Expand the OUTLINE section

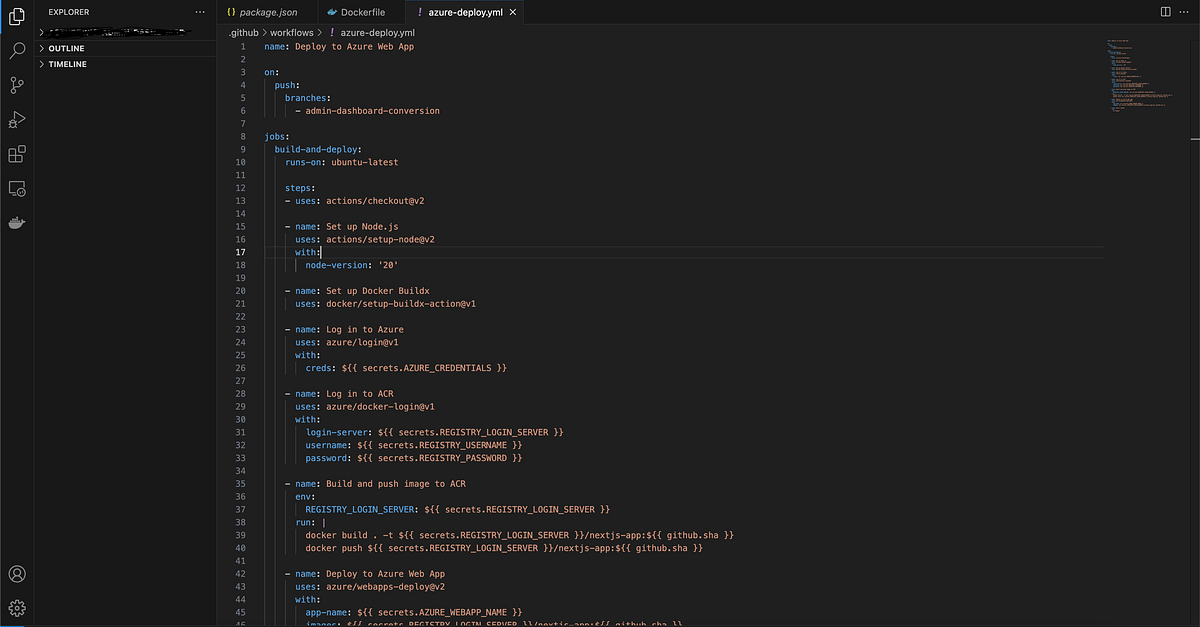coord(127,48)
